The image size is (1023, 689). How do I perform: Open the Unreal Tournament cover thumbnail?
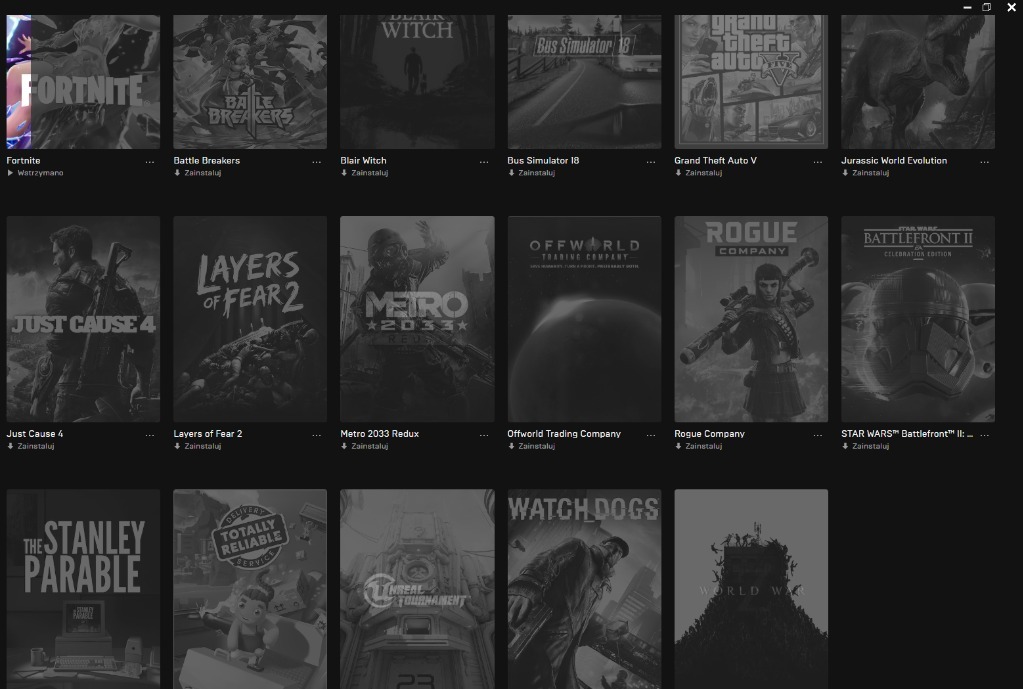[x=417, y=589]
